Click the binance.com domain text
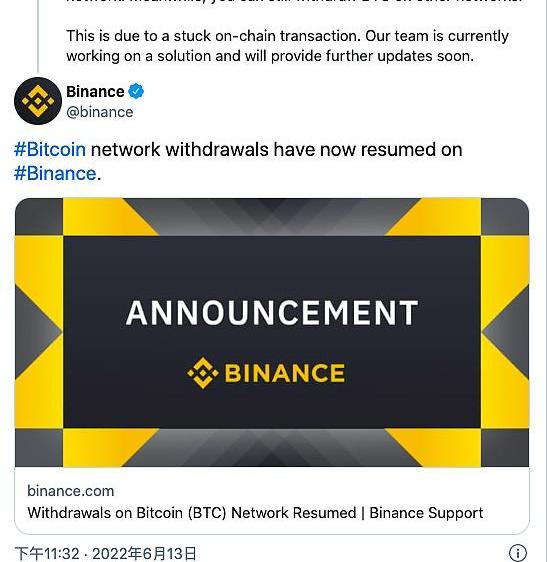The image size is (547, 562). coord(71,491)
